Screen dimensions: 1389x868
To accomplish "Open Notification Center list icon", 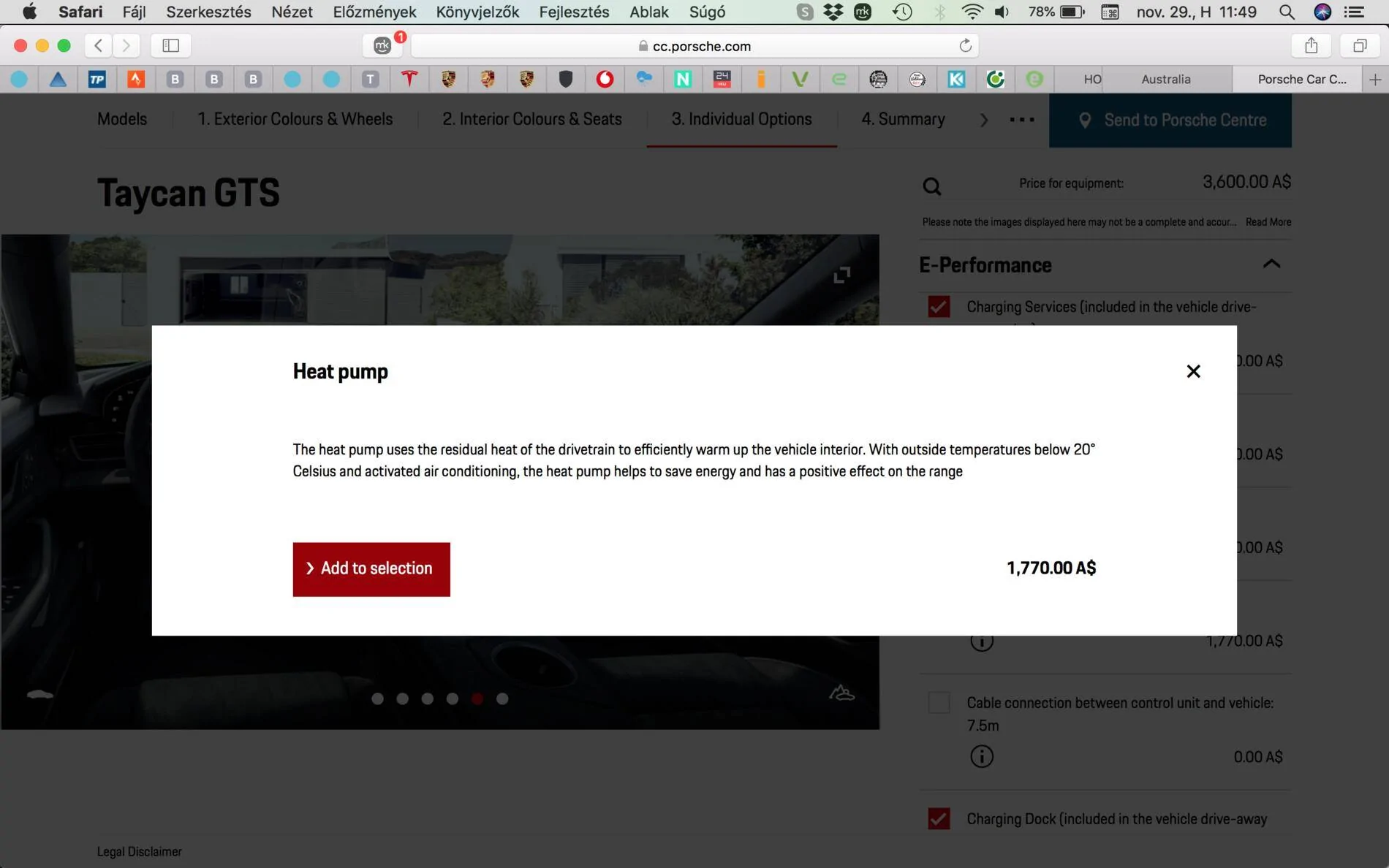I will 1354,12.
